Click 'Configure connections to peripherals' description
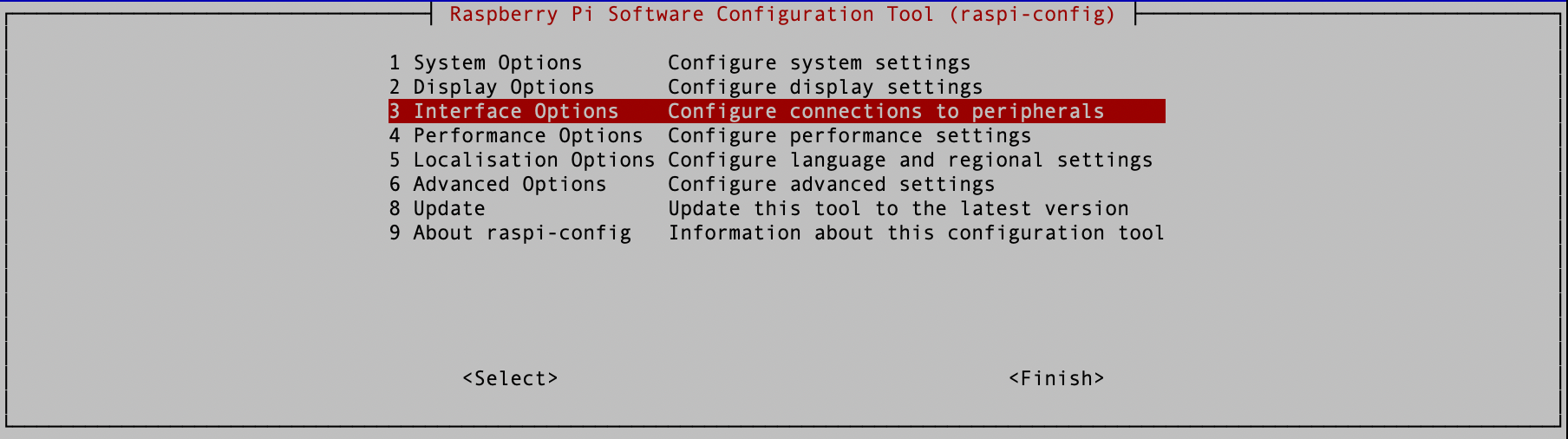 [886, 112]
